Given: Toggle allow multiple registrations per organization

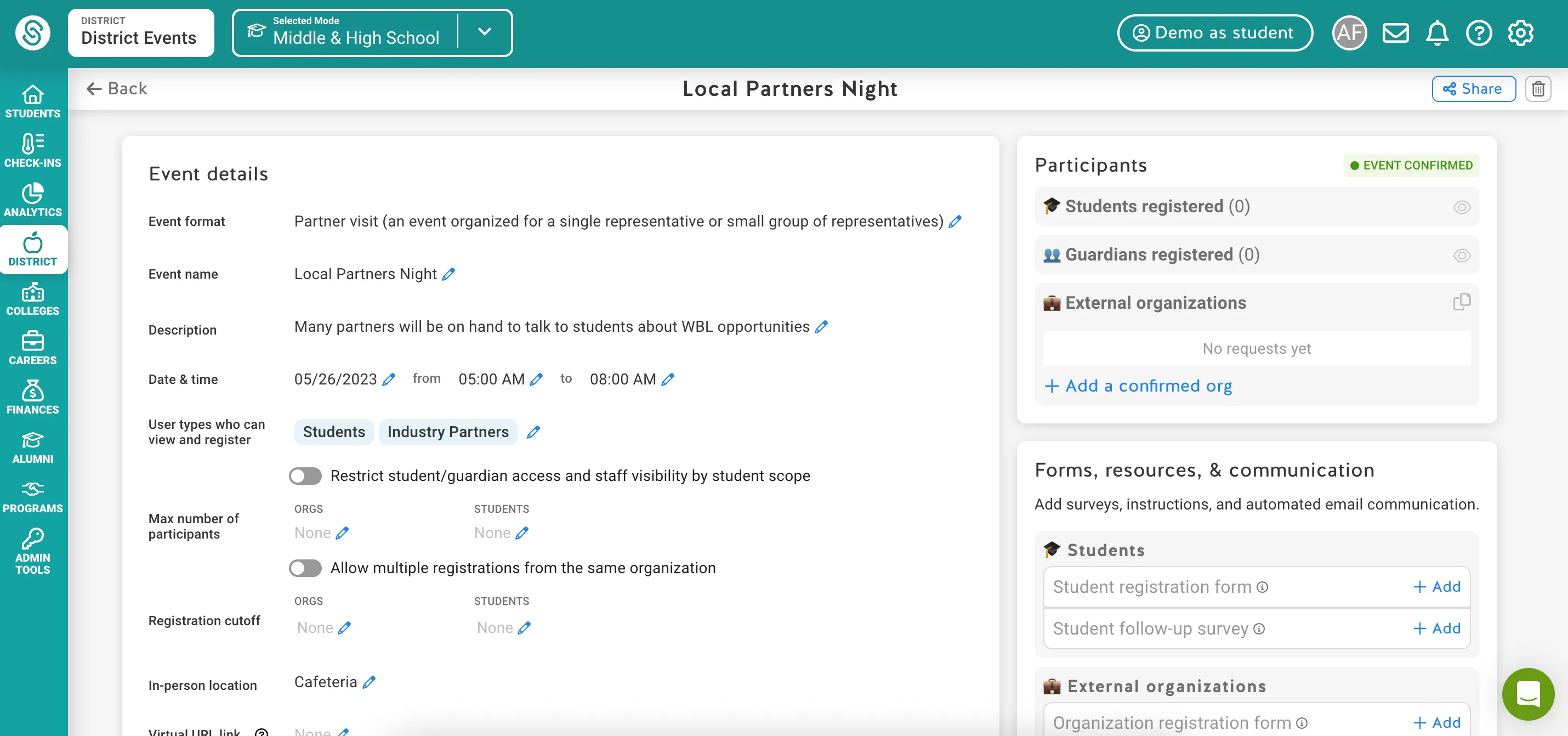Looking at the screenshot, I should coord(305,568).
